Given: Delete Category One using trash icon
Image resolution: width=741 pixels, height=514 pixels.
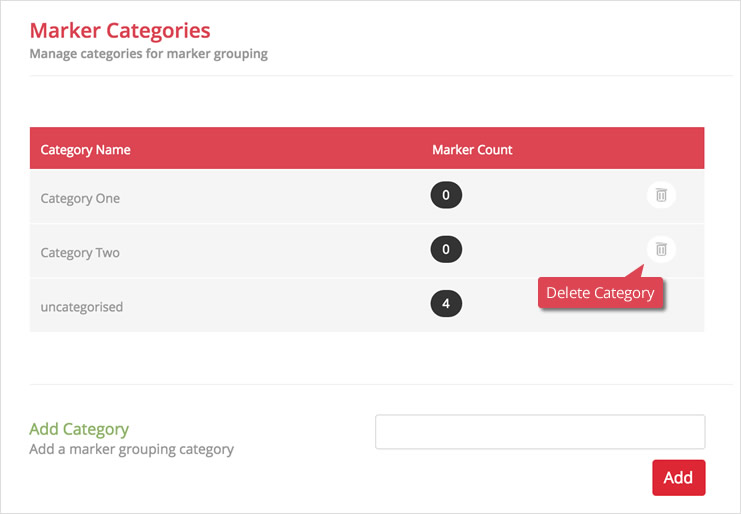Looking at the screenshot, I should tap(661, 195).
